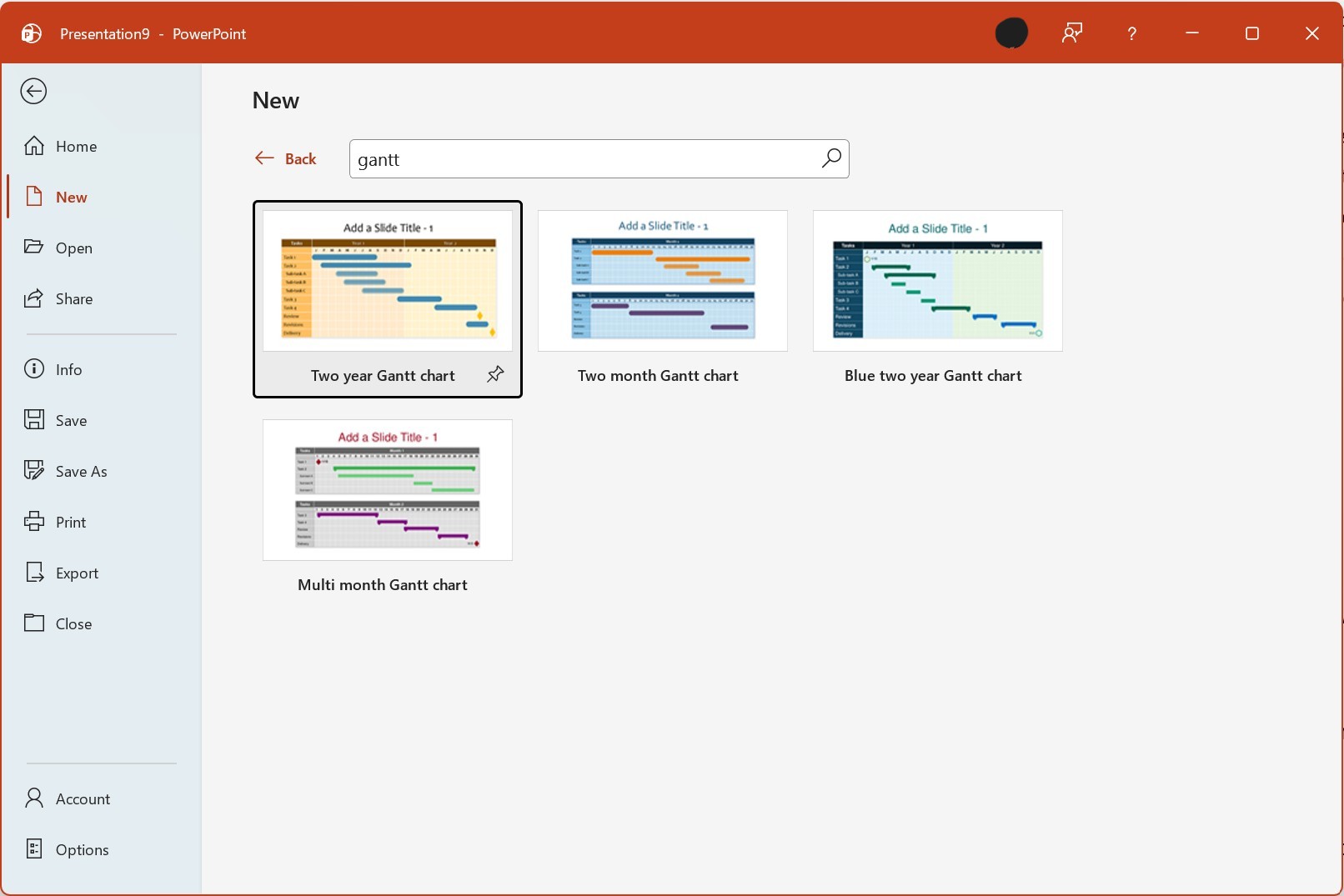Click the Account label
The height and width of the screenshot is (896, 1344).
click(83, 798)
